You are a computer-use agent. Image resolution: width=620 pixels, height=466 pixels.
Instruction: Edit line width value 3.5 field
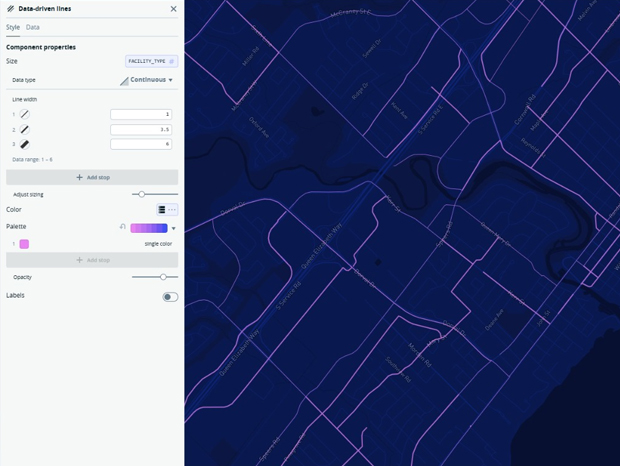pos(141,129)
